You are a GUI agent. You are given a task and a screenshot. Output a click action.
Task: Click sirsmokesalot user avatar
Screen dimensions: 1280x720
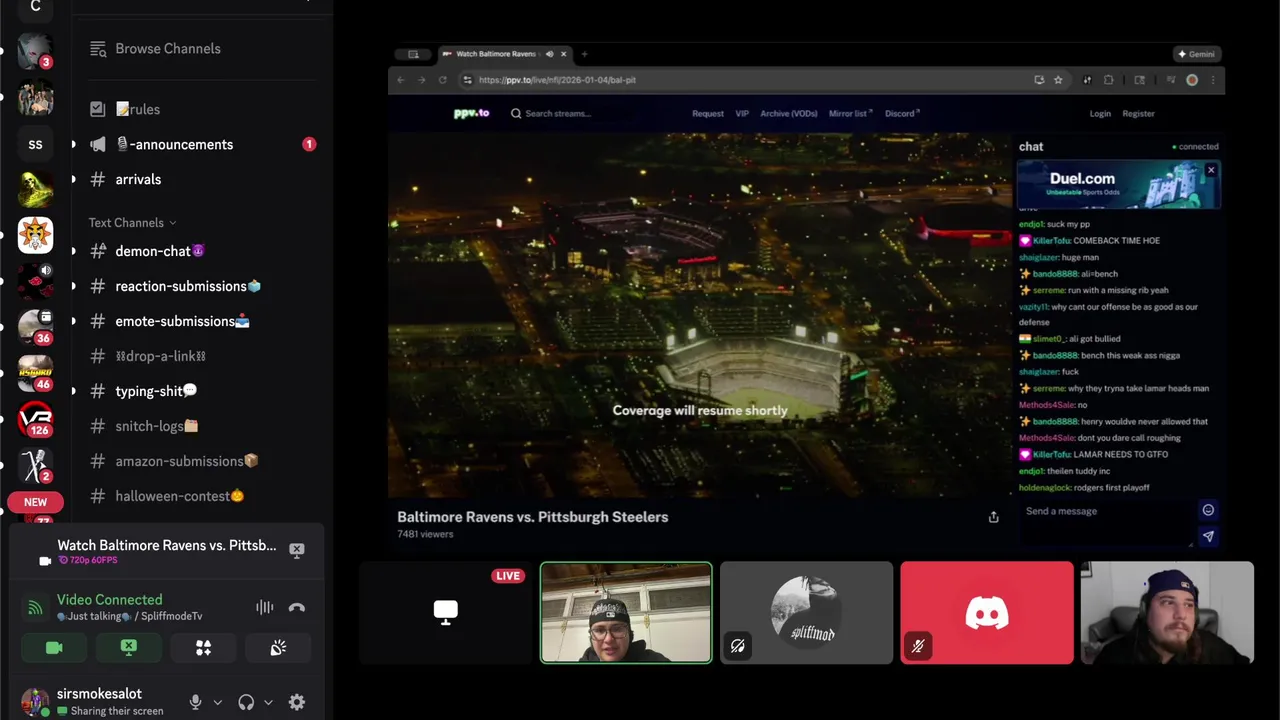click(35, 702)
